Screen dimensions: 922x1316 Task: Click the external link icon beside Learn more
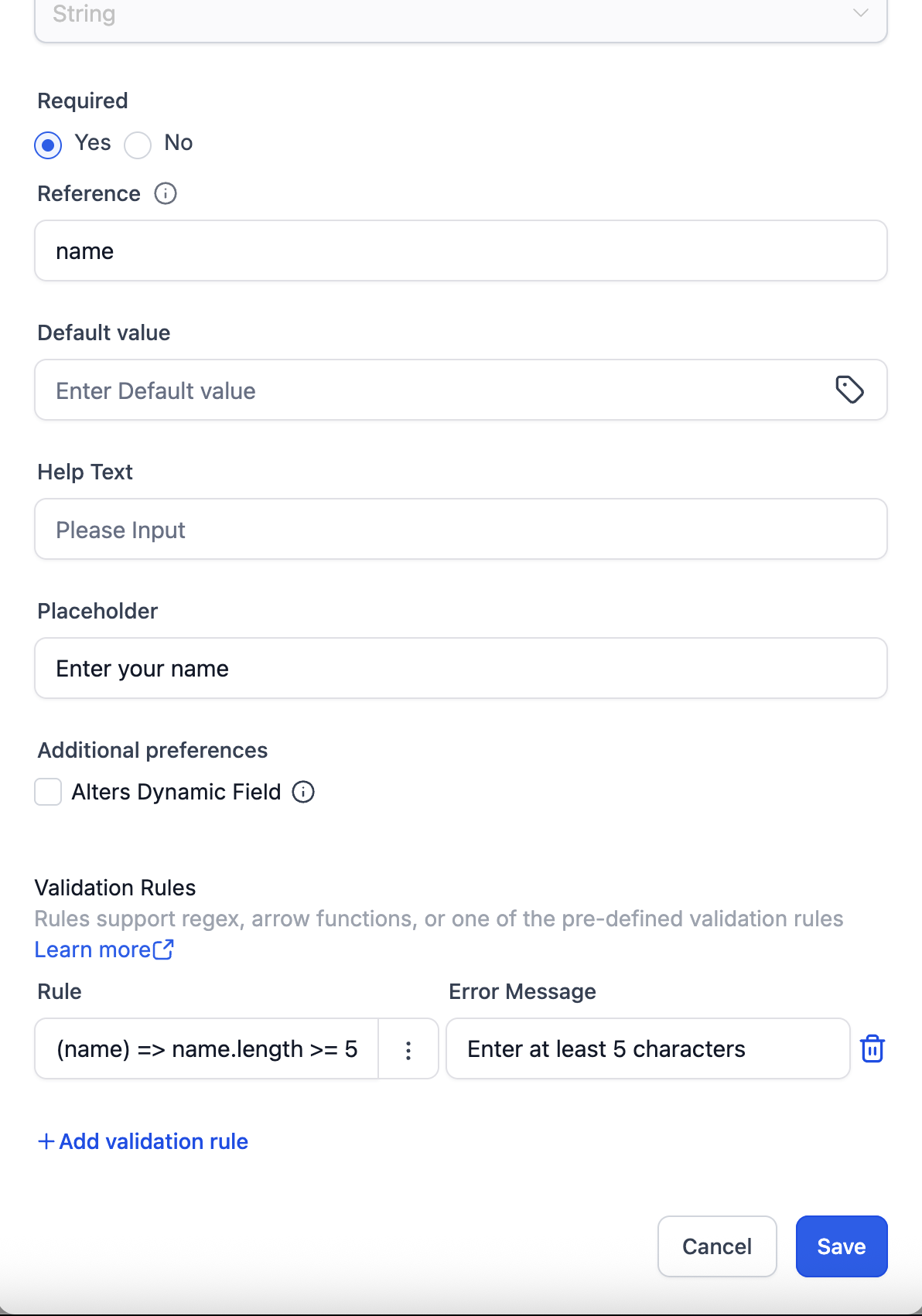point(163,949)
